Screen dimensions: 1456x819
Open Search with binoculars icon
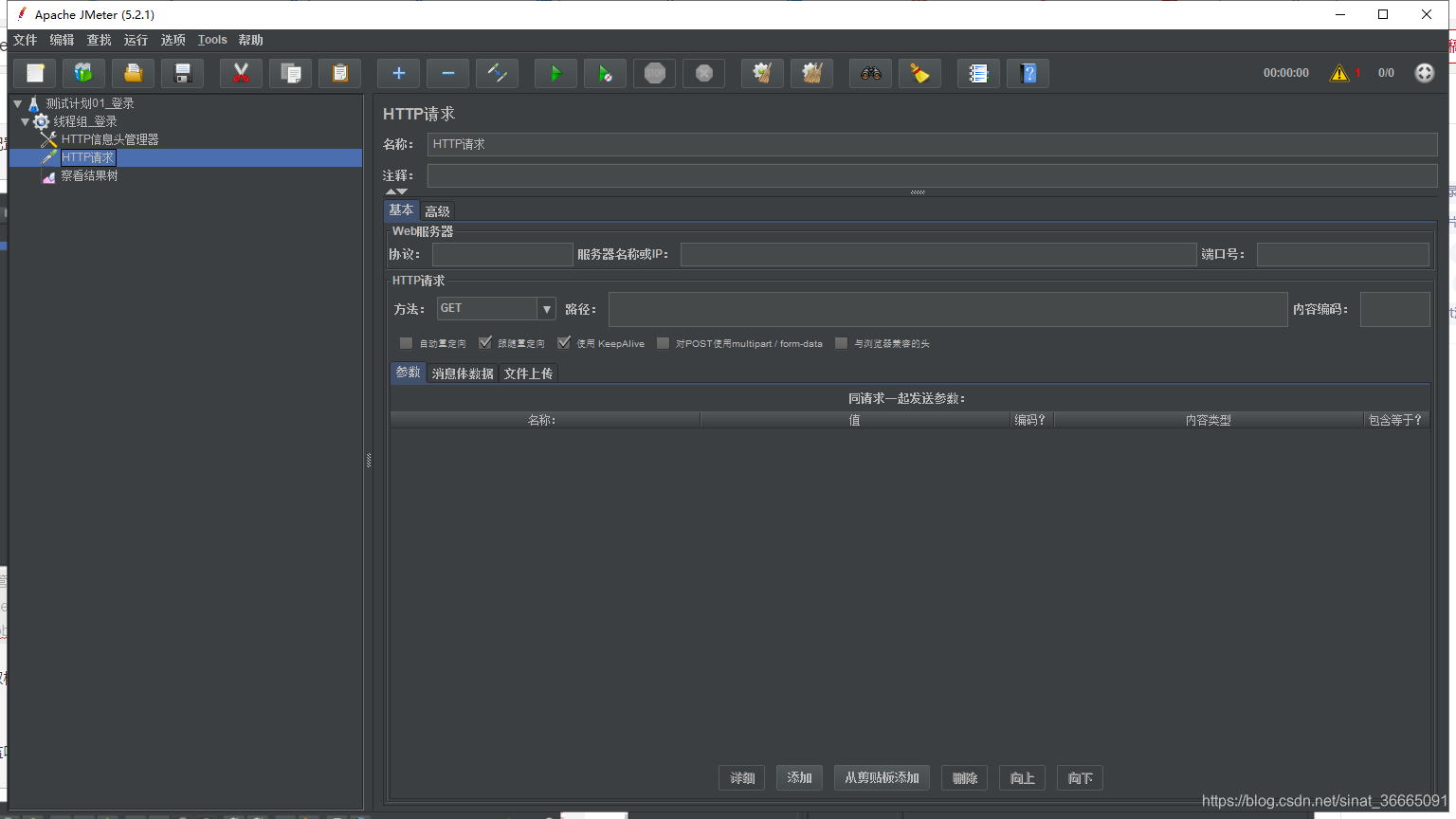pos(871,73)
